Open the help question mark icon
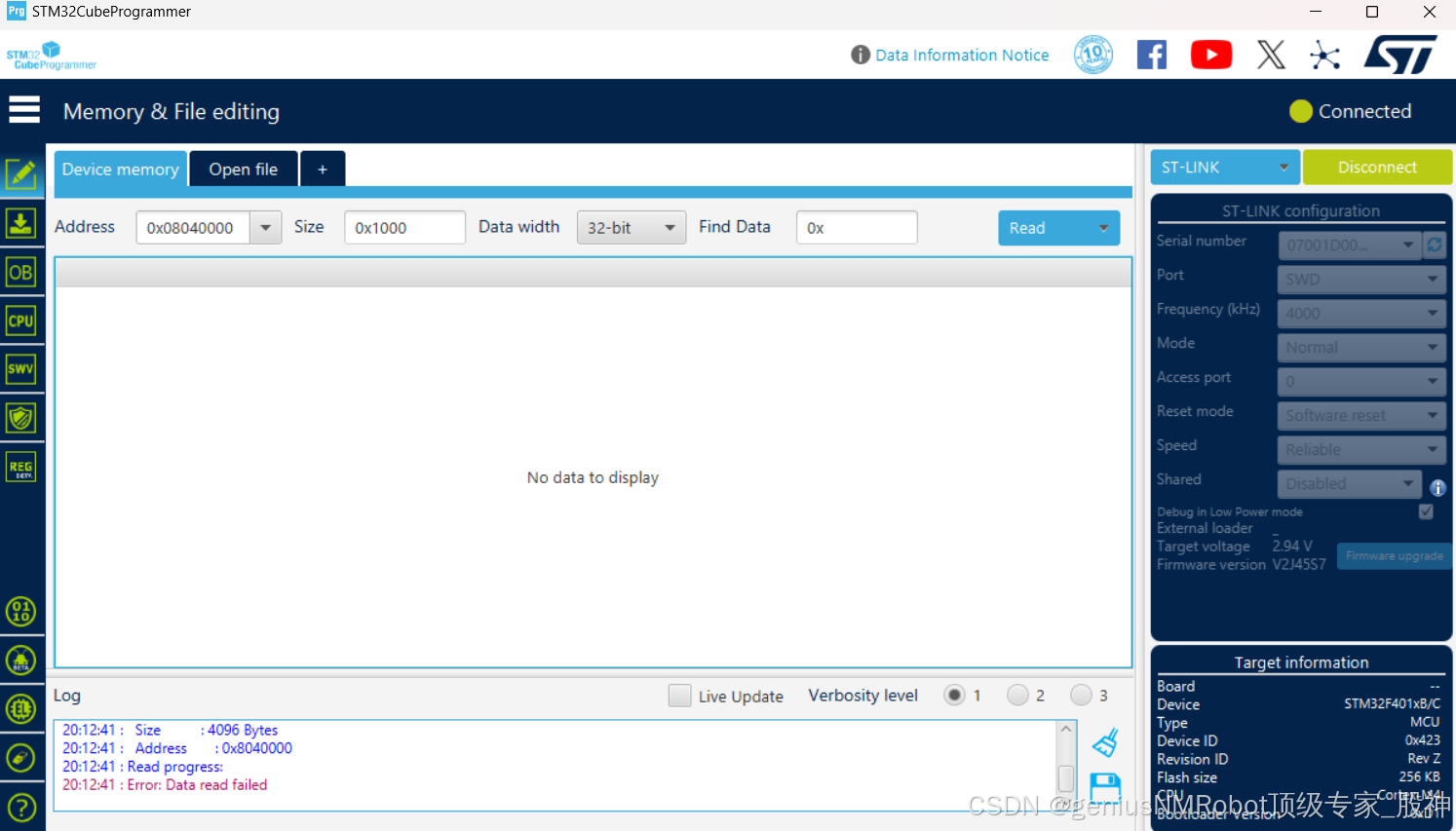This screenshot has width=1456, height=831. pos(21,808)
